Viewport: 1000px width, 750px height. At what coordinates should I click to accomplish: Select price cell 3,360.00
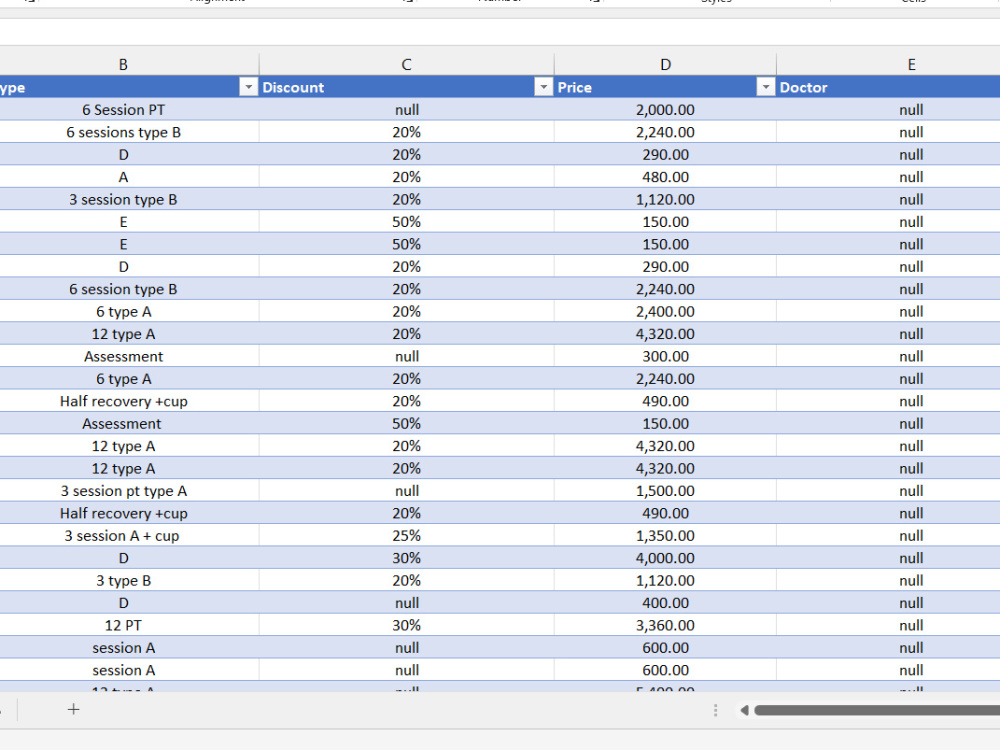pos(665,626)
